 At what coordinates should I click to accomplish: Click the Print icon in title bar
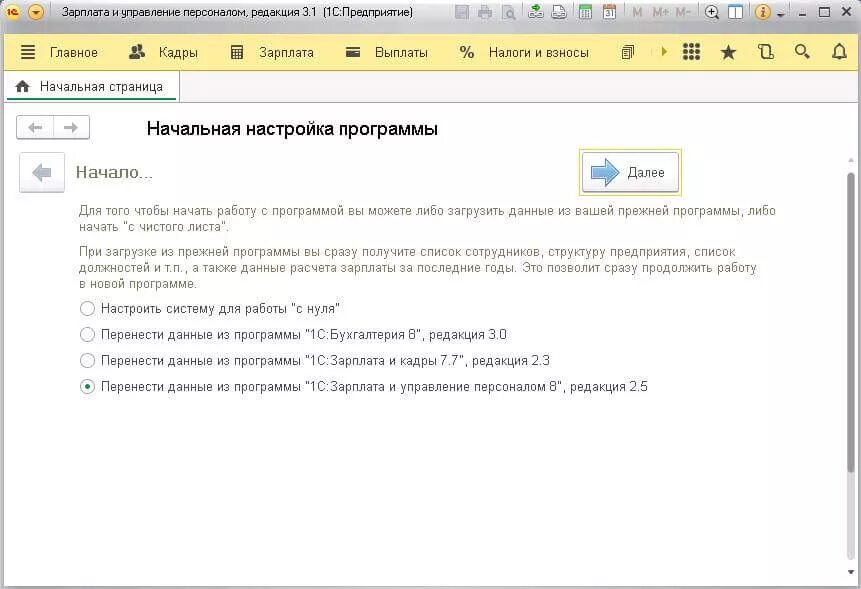(485, 12)
